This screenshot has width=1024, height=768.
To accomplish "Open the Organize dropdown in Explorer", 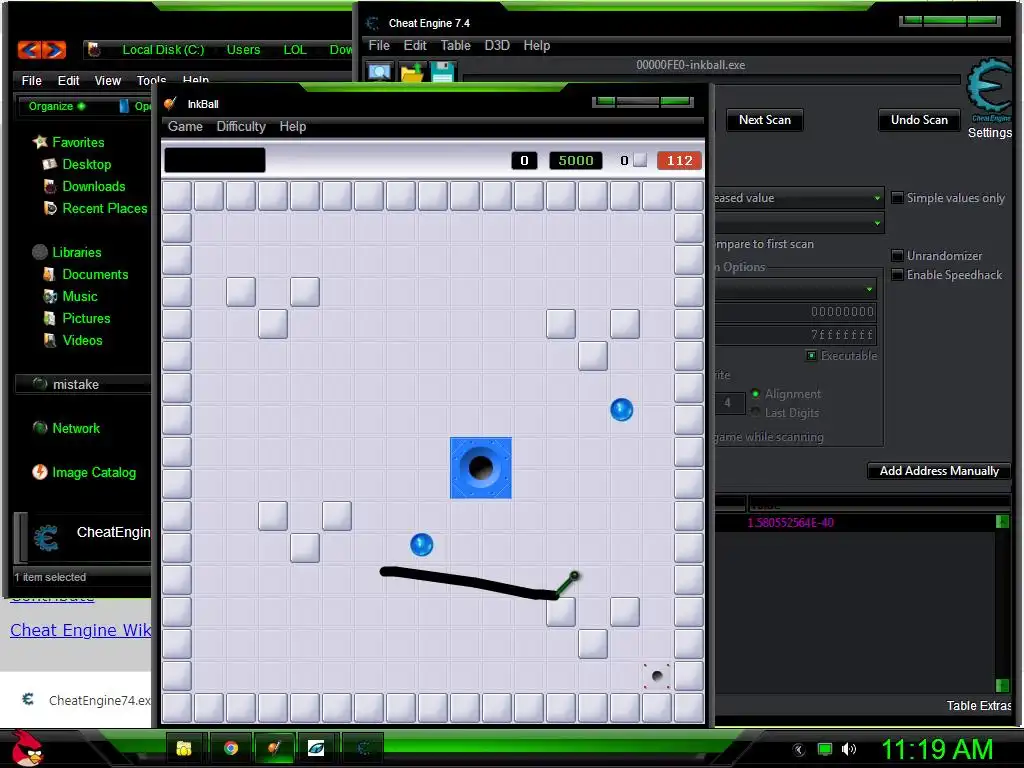I will click(x=57, y=106).
